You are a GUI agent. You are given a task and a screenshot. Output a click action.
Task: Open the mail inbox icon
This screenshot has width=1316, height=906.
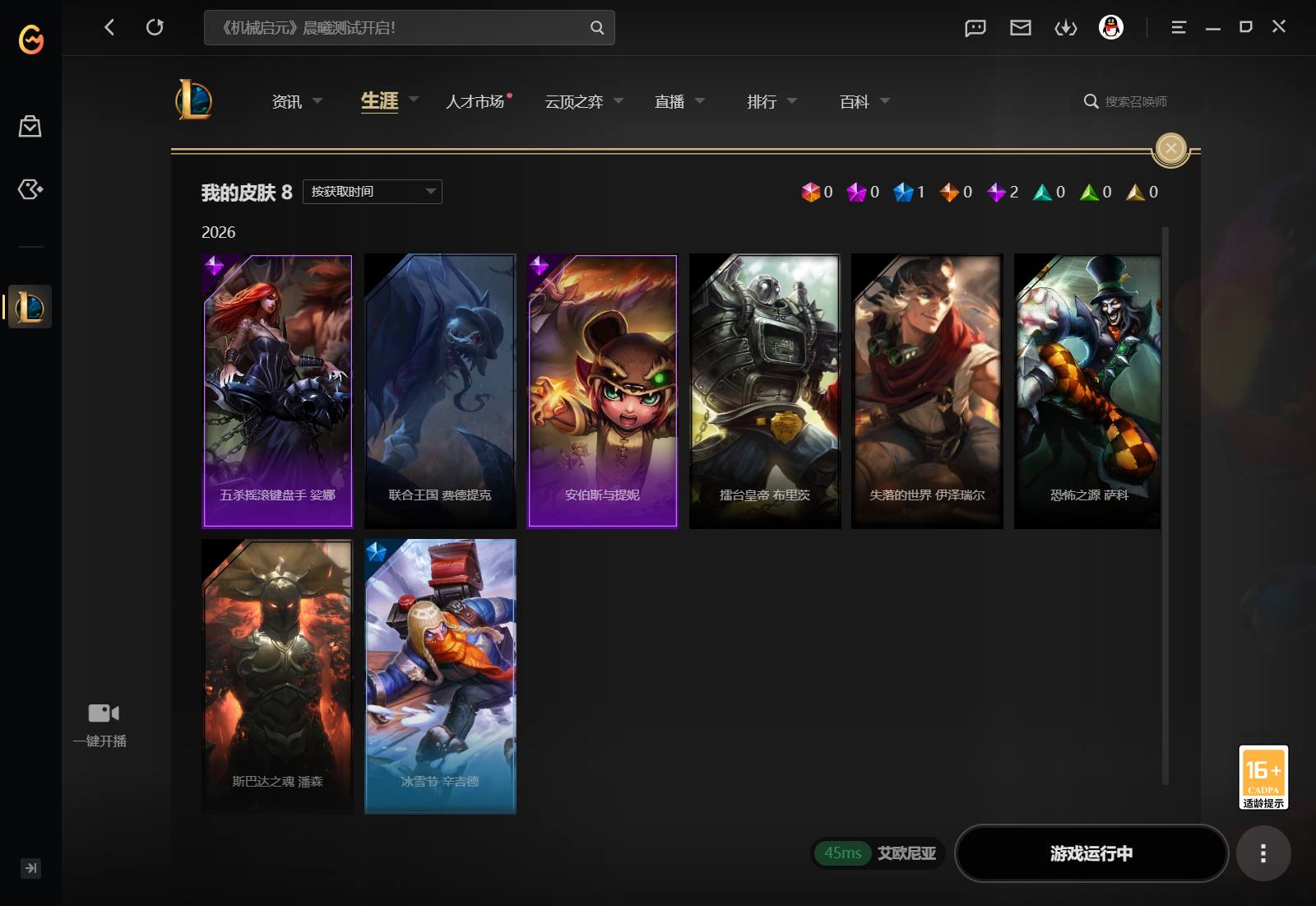(1021, 28)
